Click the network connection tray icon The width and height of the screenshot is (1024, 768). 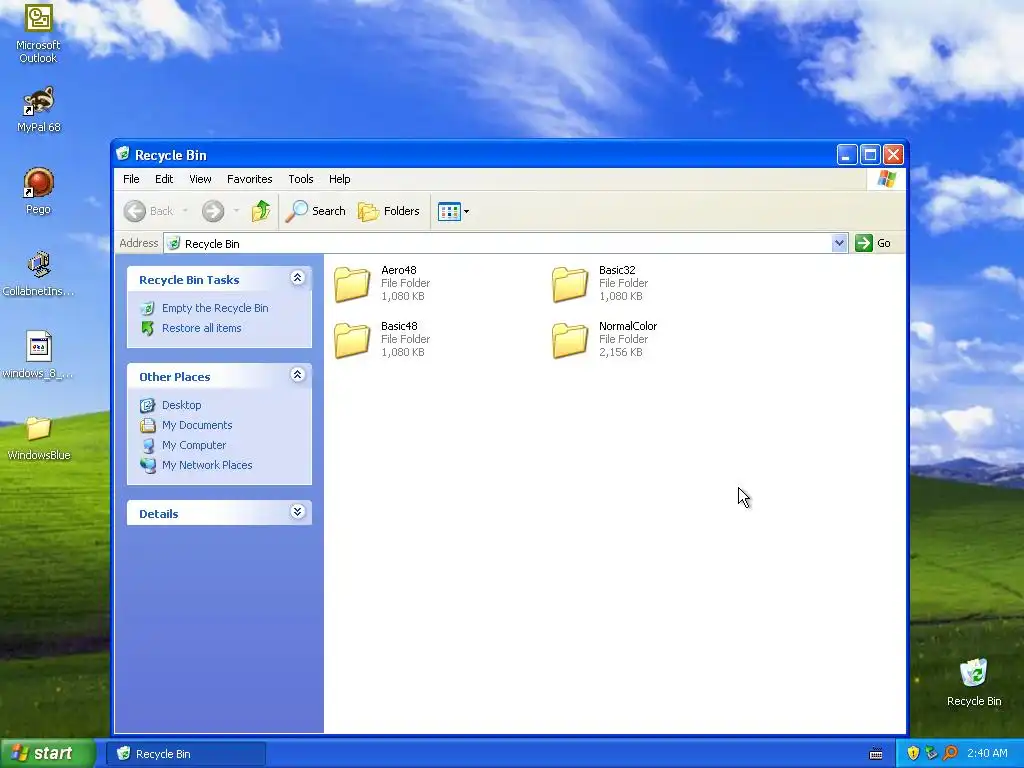pyautogui.click(x=931, y=753)
